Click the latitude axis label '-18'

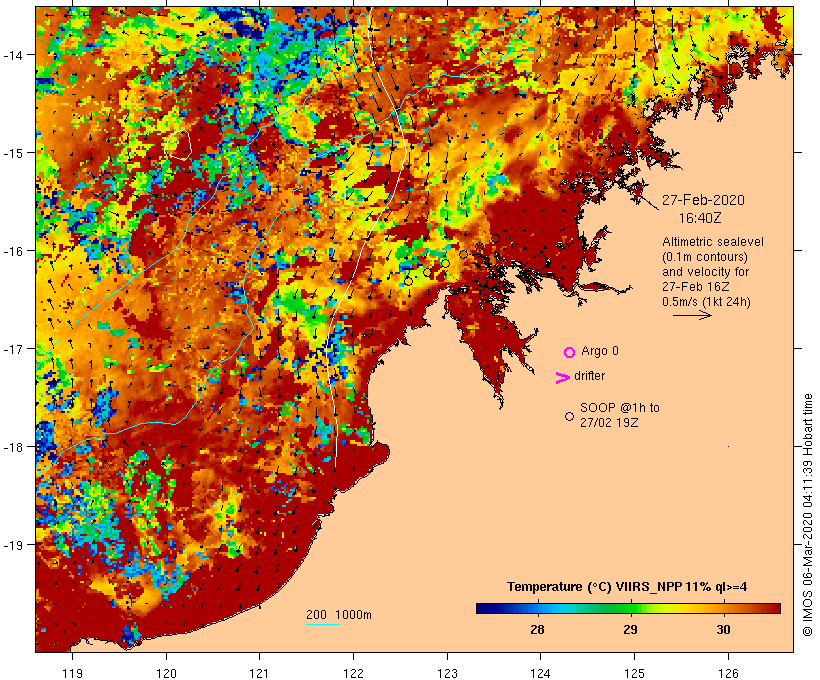click(12, 447)
